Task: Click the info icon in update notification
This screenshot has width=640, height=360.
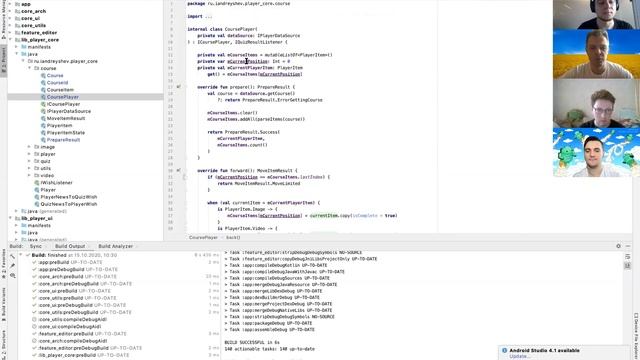Action: tap(504, 350)
